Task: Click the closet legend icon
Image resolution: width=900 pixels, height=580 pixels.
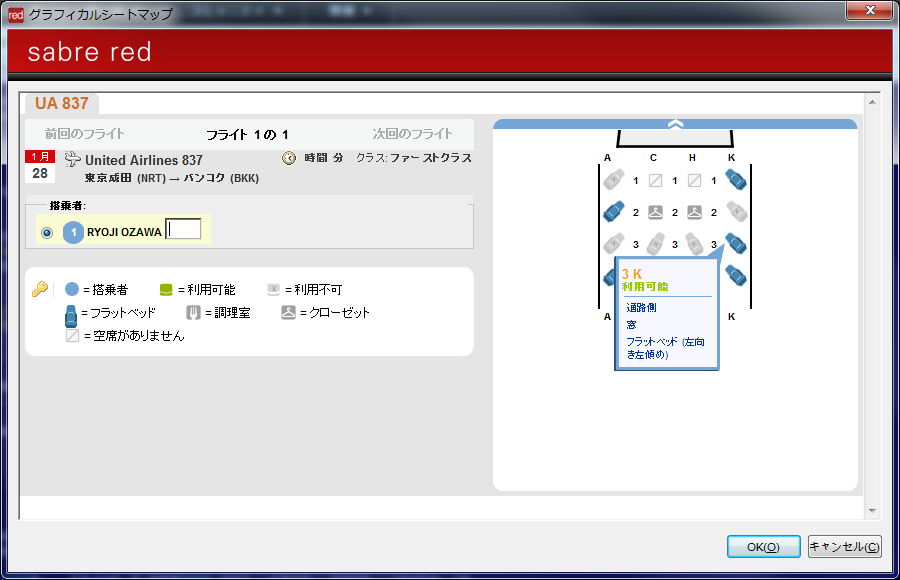Action: point(288,312)
